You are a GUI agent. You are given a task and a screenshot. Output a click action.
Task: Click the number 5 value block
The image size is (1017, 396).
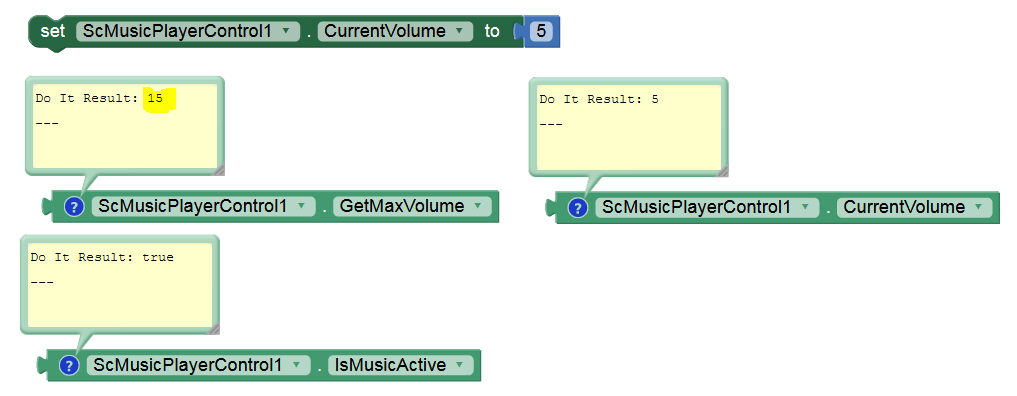click(540, 31)
